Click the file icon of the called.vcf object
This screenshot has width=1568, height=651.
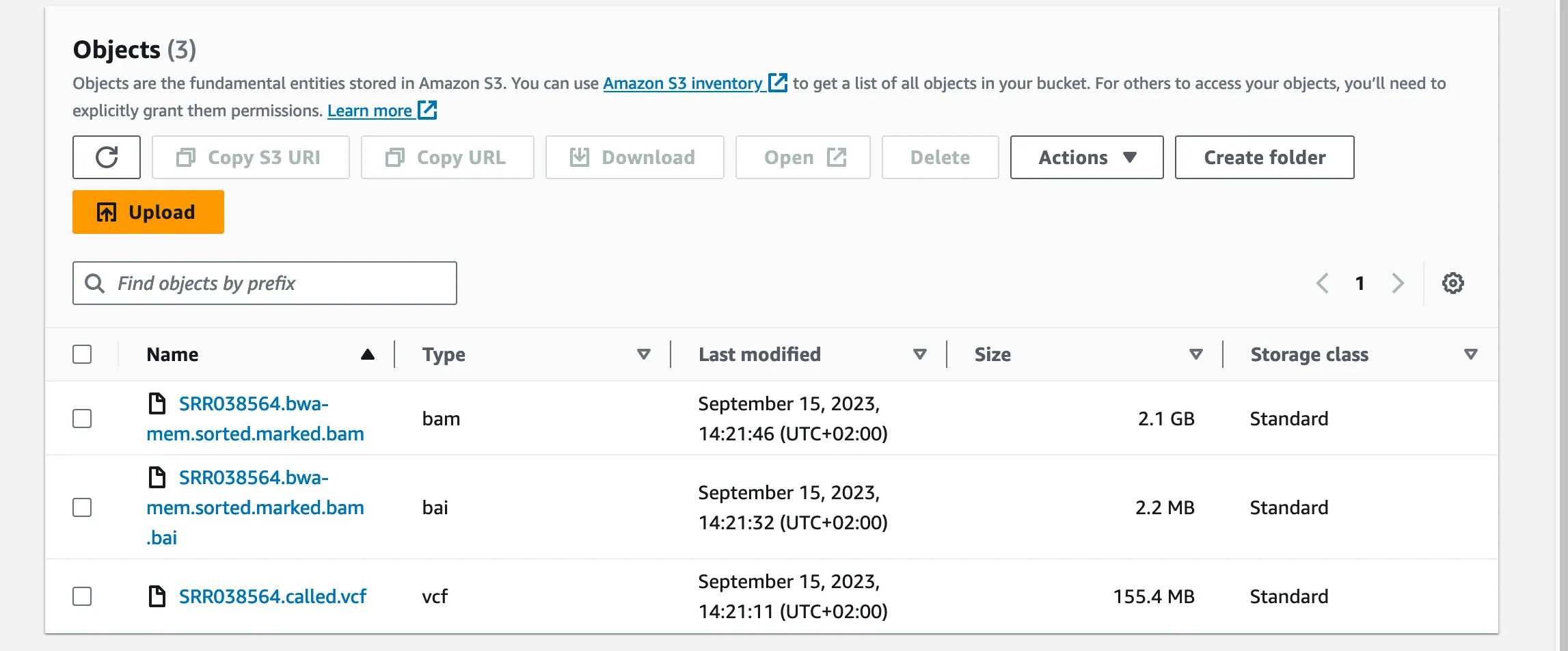pyautogui.click(x=157, y=596)
